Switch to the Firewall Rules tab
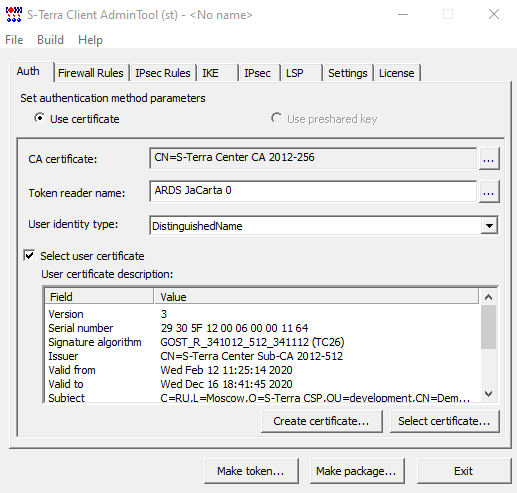The image size is (517, 493). [x=91, y=73]
